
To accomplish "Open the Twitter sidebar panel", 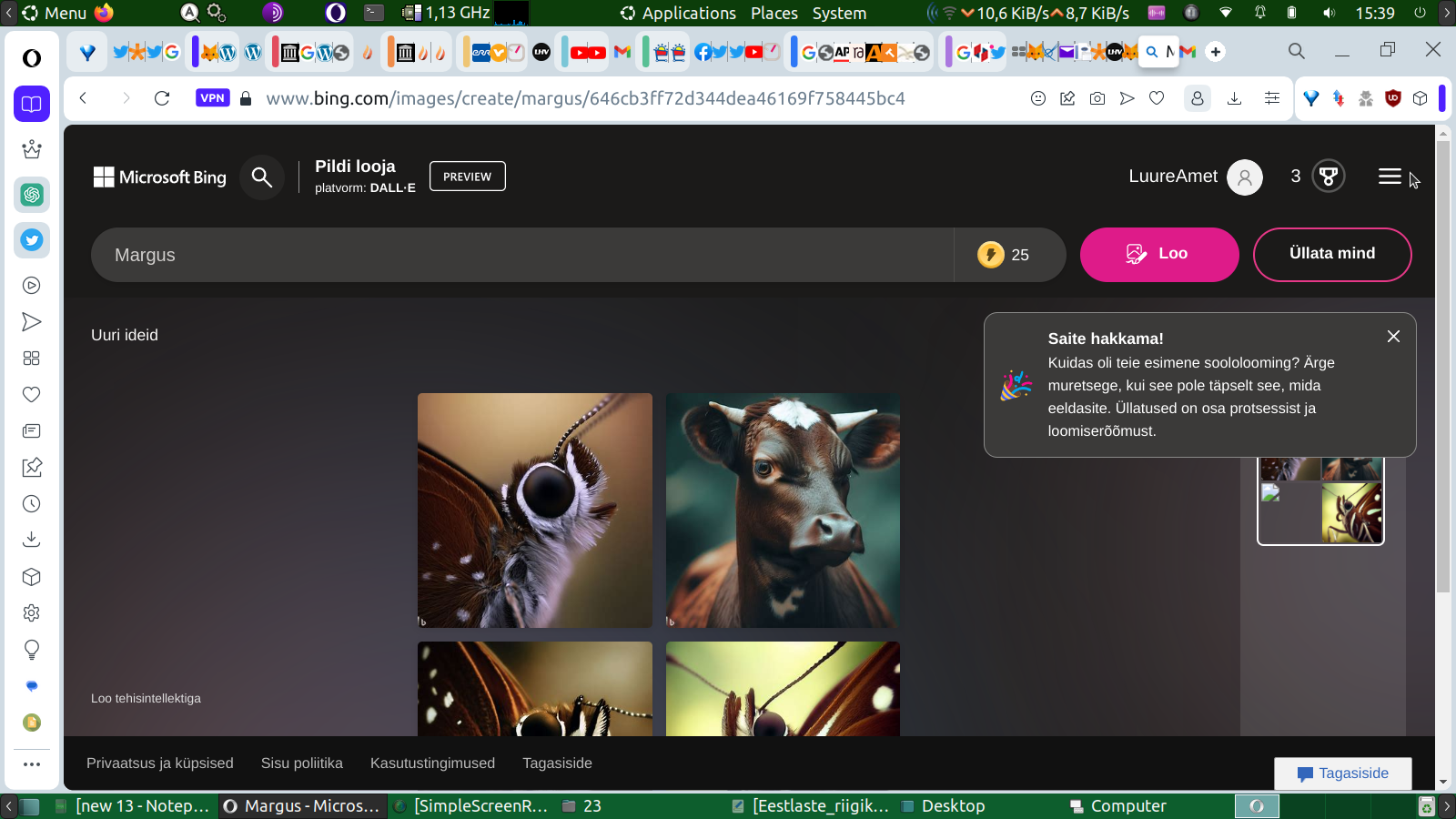I will pyautogui.click(x=32, y=240).
